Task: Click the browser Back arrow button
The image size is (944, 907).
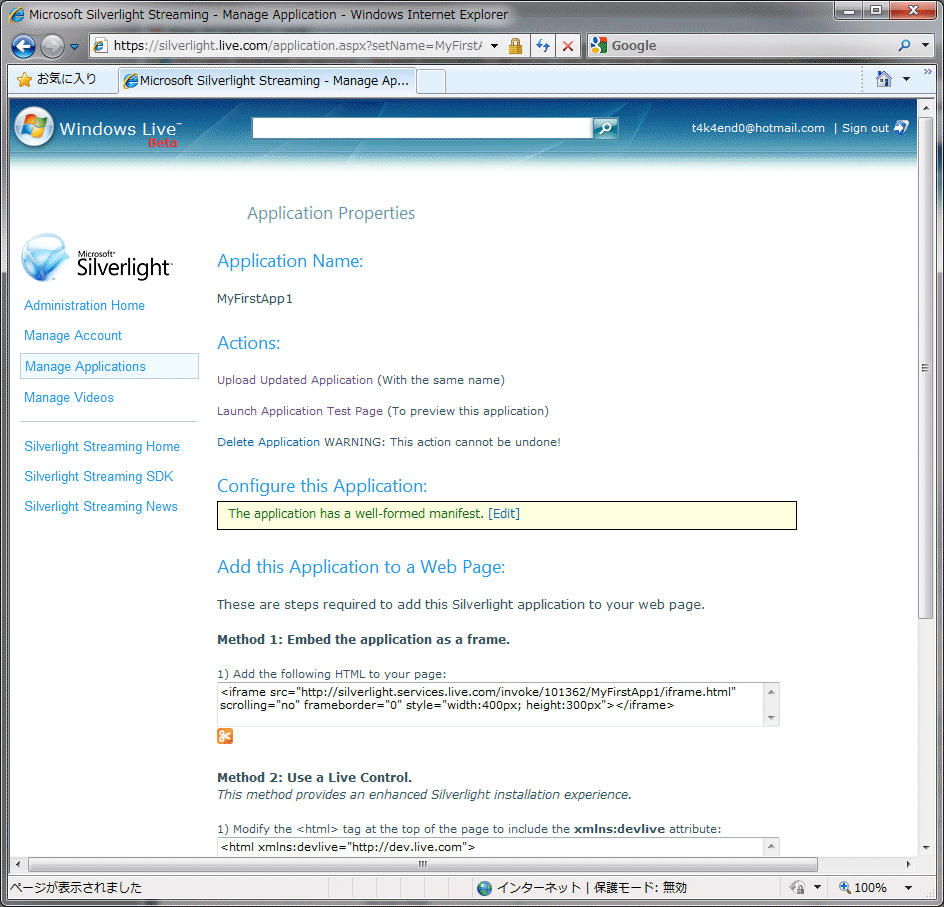Action: click(24, 46)
